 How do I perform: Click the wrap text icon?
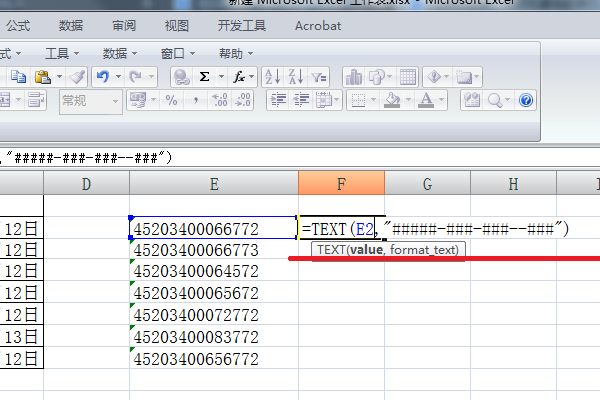click(x=36, y=100)
